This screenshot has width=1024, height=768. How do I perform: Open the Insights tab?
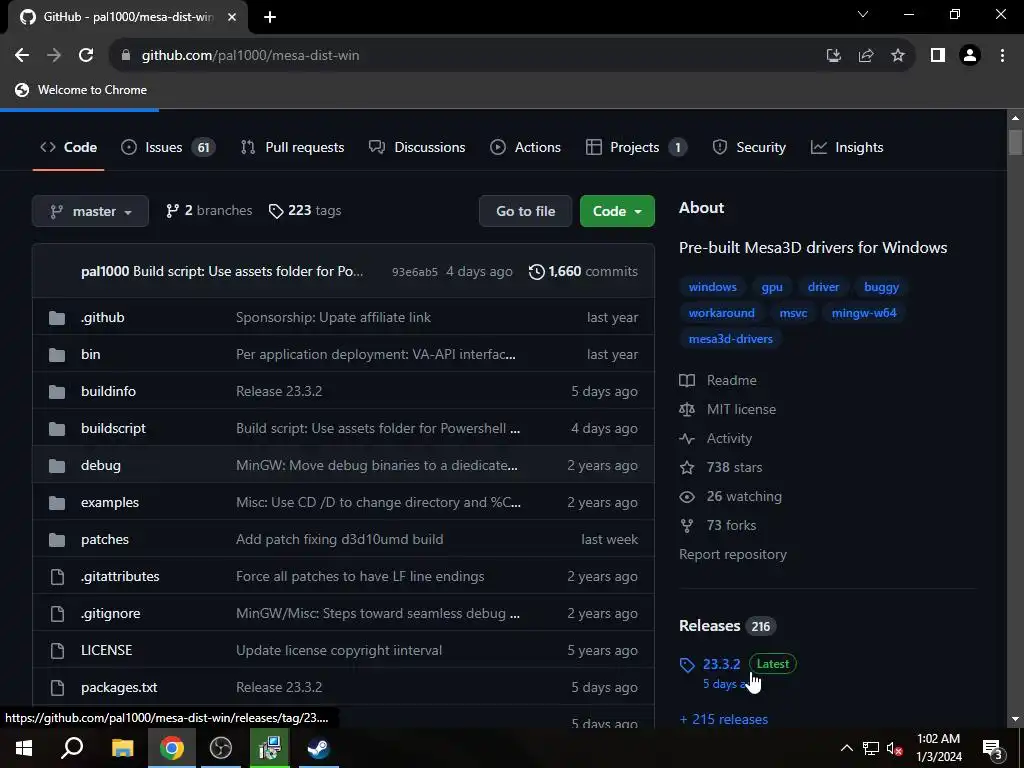[847, 148]
